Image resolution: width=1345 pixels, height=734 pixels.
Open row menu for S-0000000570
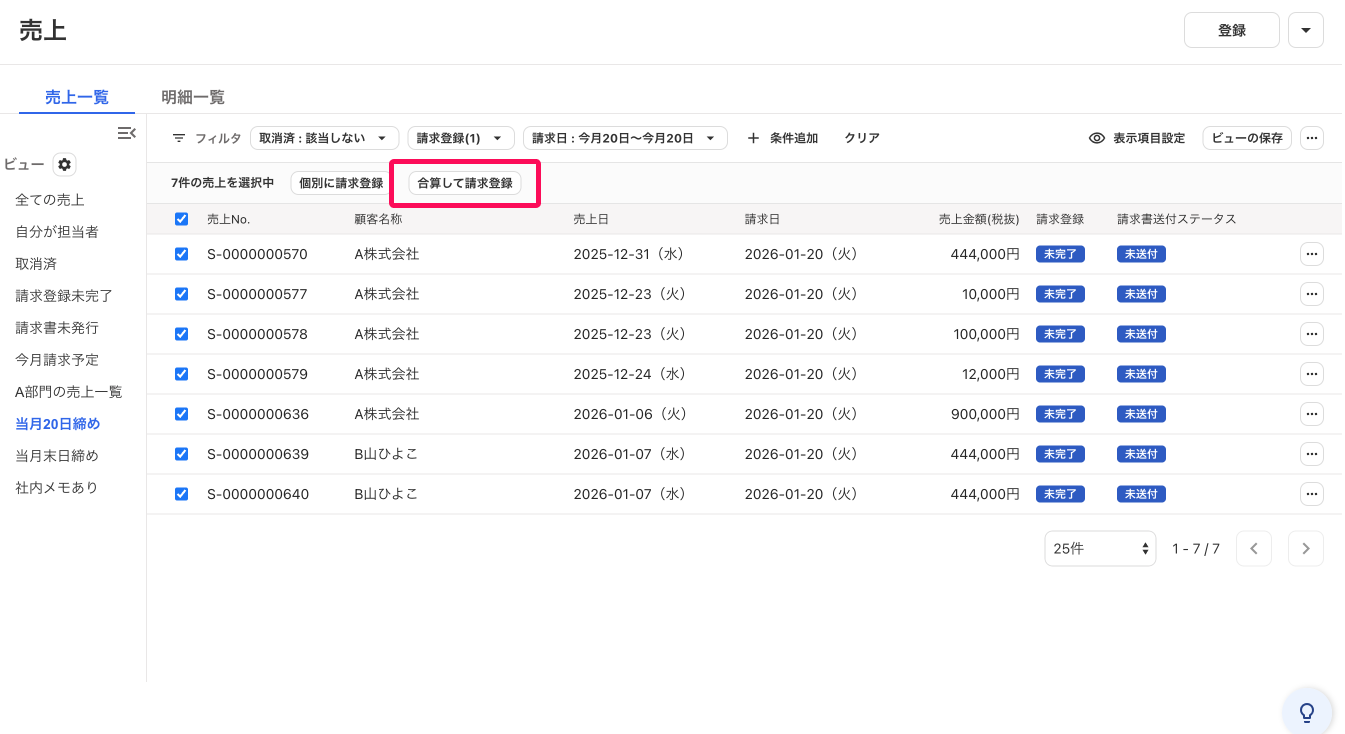(x=1312, y=254)
